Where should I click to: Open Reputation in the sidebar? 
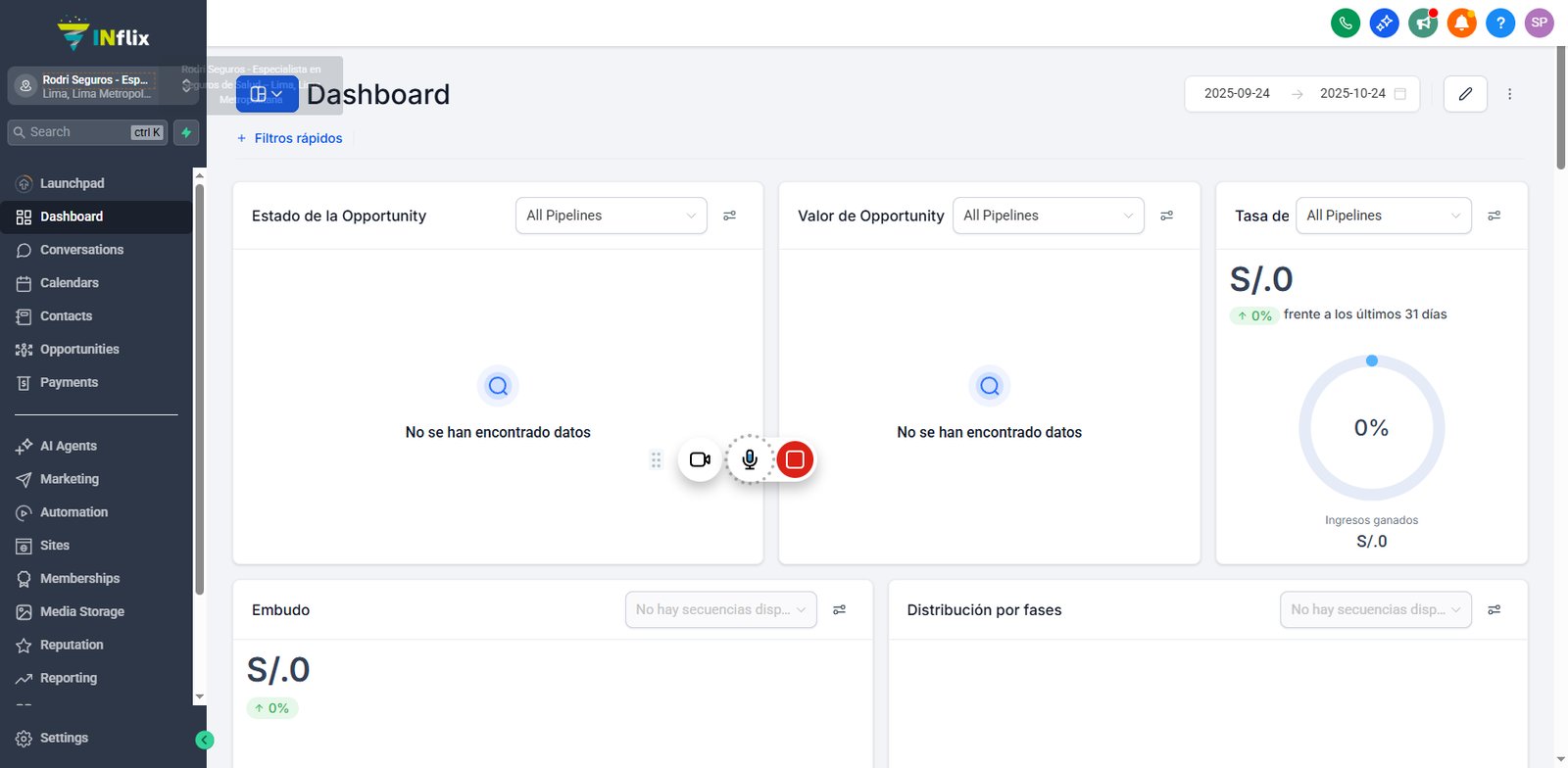click(96, 645)
